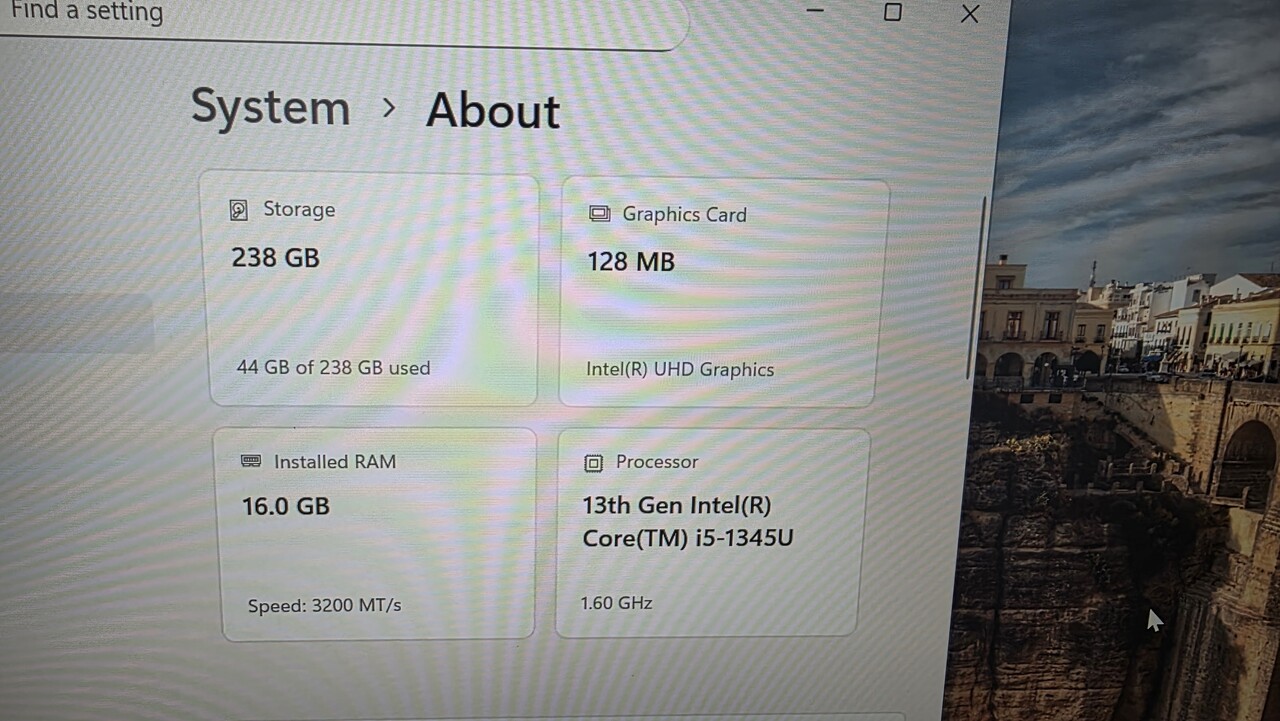Click the Installed RAM memory icon

click(x=251, y=461)
